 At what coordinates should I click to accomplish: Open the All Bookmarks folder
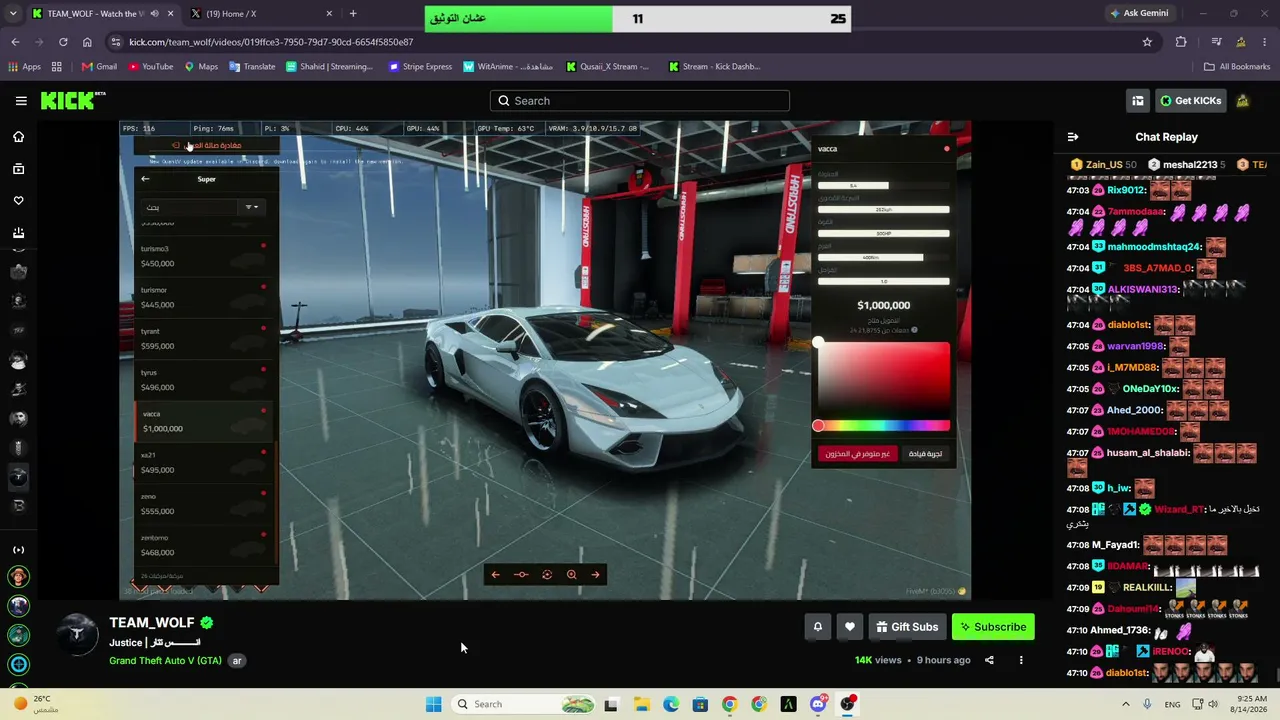point(1237,67)
